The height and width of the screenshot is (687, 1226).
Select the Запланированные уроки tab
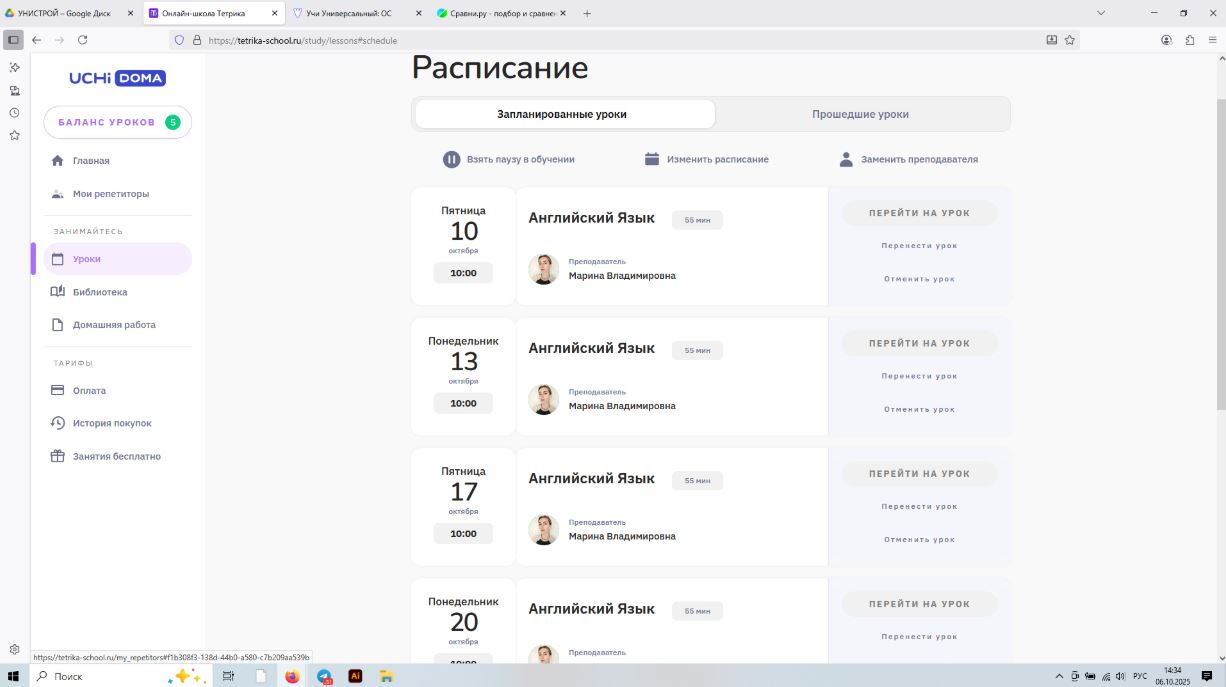click(562, 114)
